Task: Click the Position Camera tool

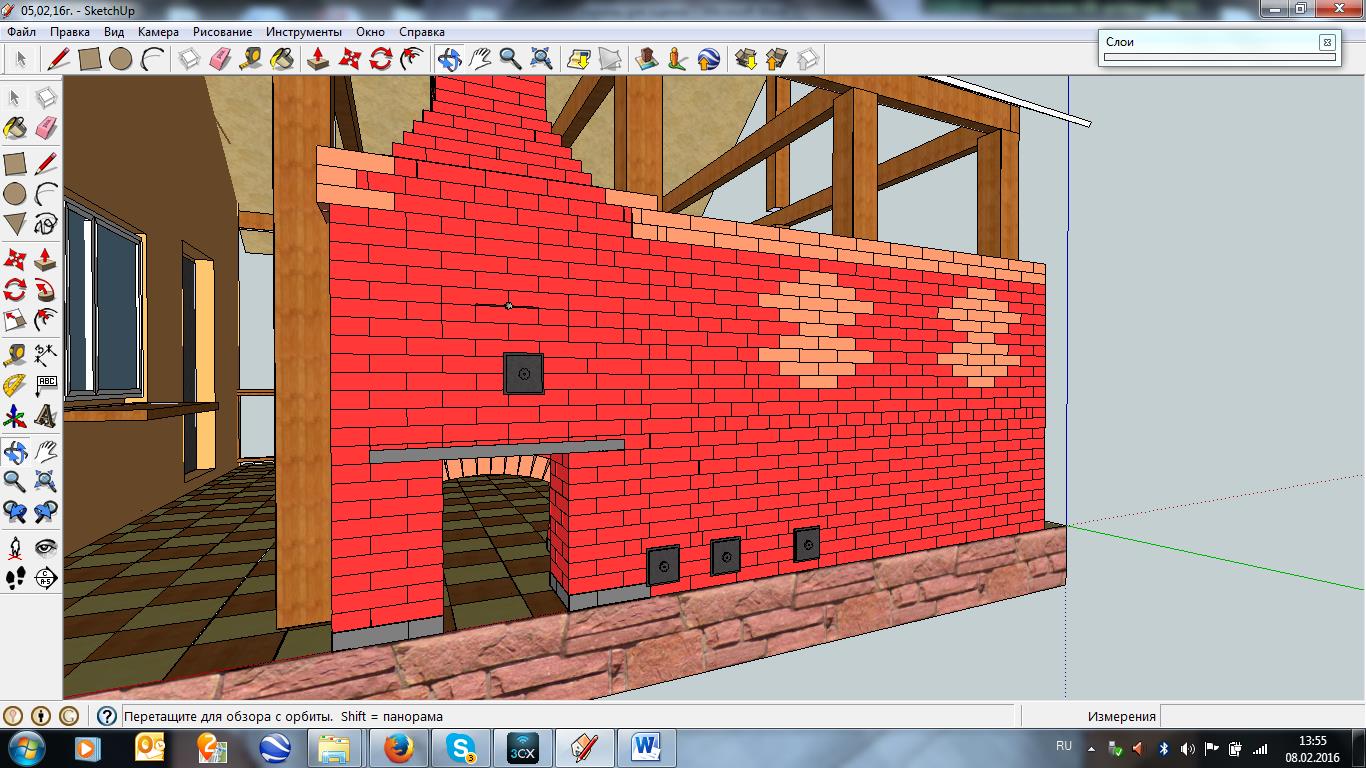Action: tap(15, 547)
